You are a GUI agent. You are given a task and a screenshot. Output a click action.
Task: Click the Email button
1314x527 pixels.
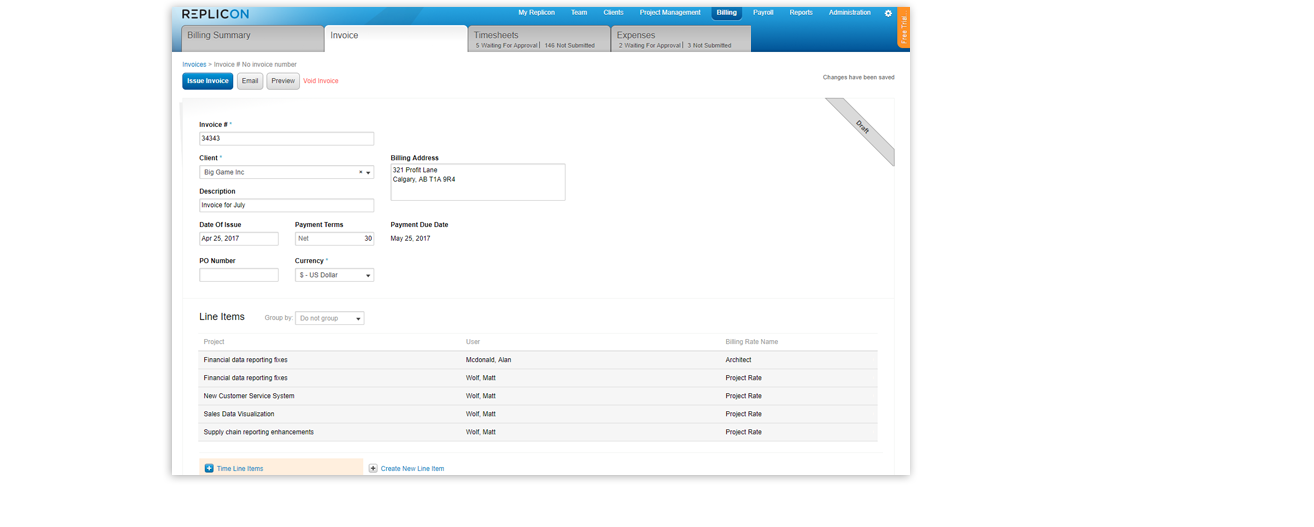(250, 81)
